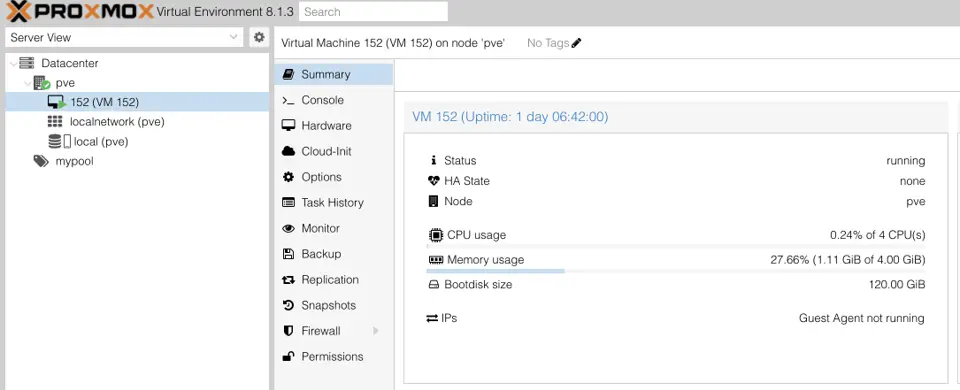The height and width of the screenshot is (390, 960).
Task: Open the Options tab
Action: 334,177
